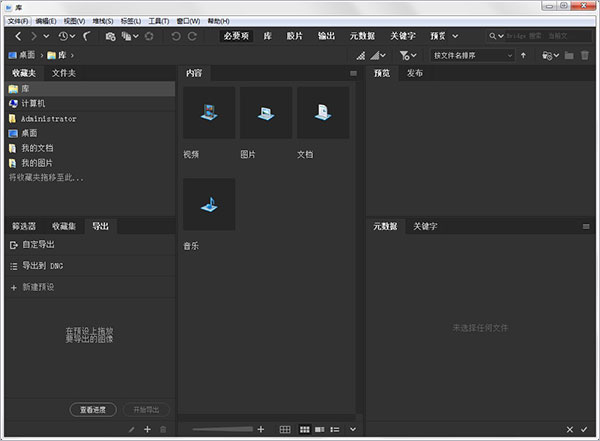Click the rotate clockwise icon

[x=192, y=36]
